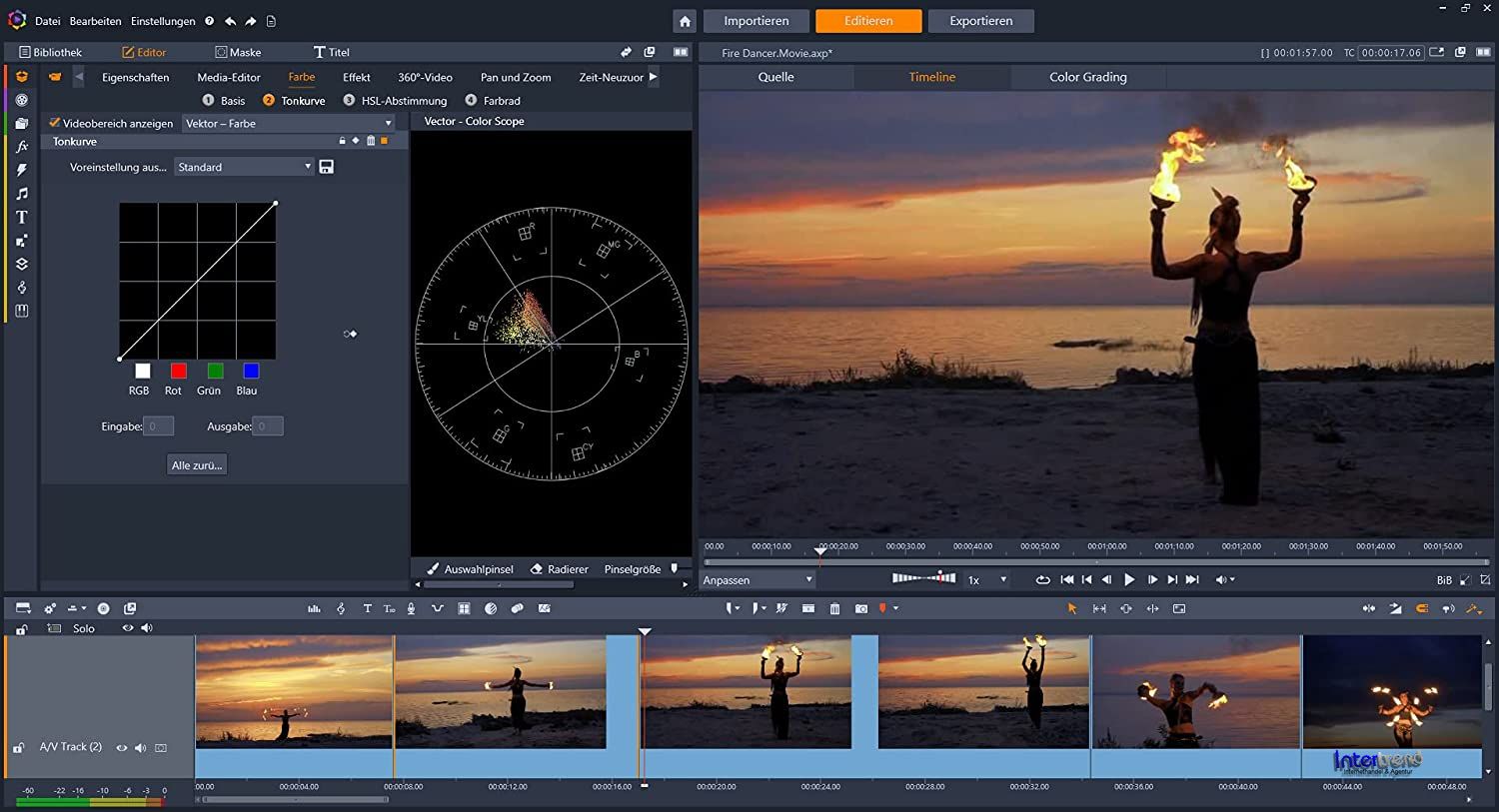The height and width of the screenshot is (812, 1499).
Task: Click the Play button in preview
Action: point(1129,579)
